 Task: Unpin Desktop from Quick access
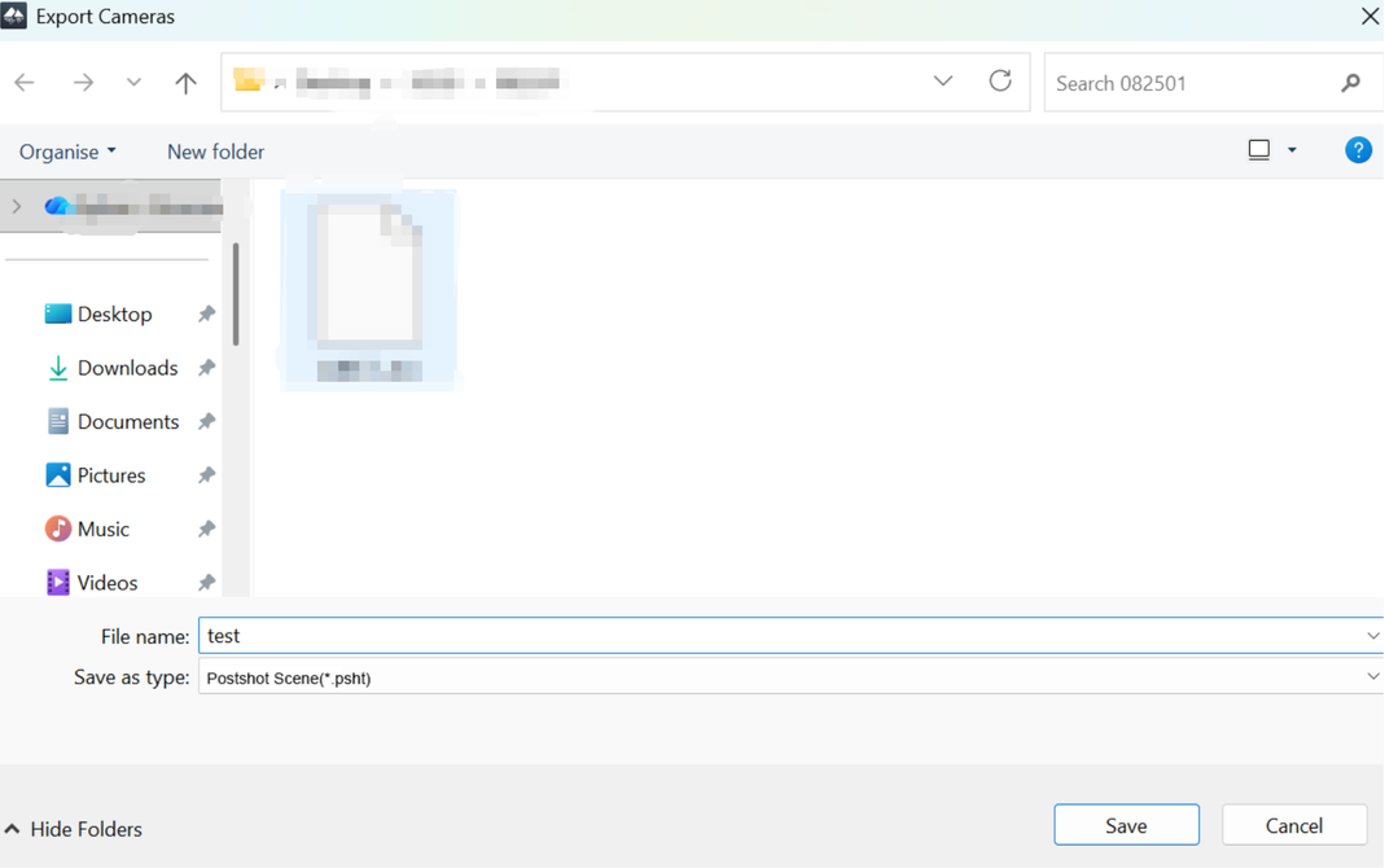click(x=206, y=314)
